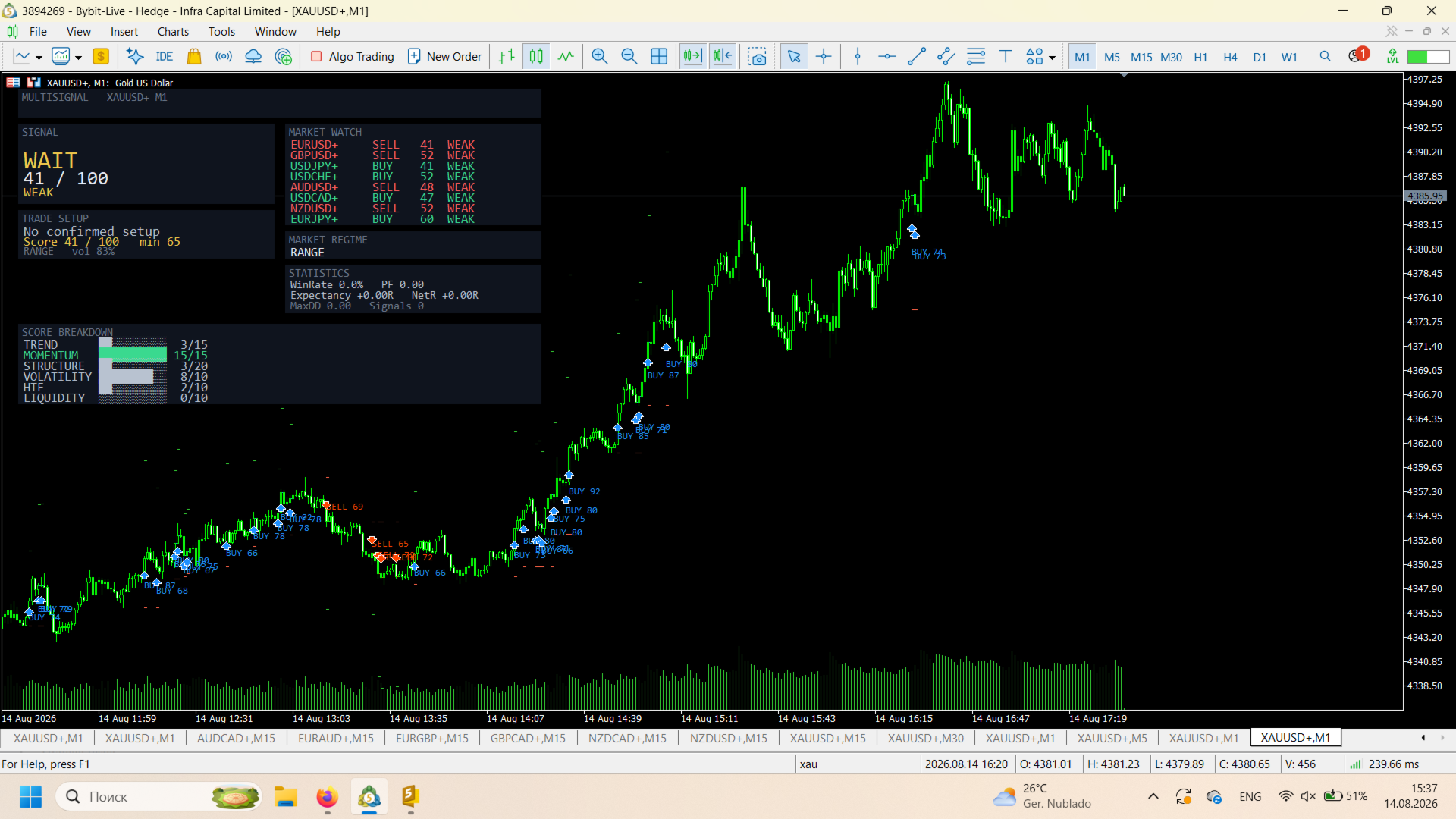Viewport: 1456px width, 819px height.
Task: Open the AI assistant sparkle icon
Action: click(x=135, y=56)
